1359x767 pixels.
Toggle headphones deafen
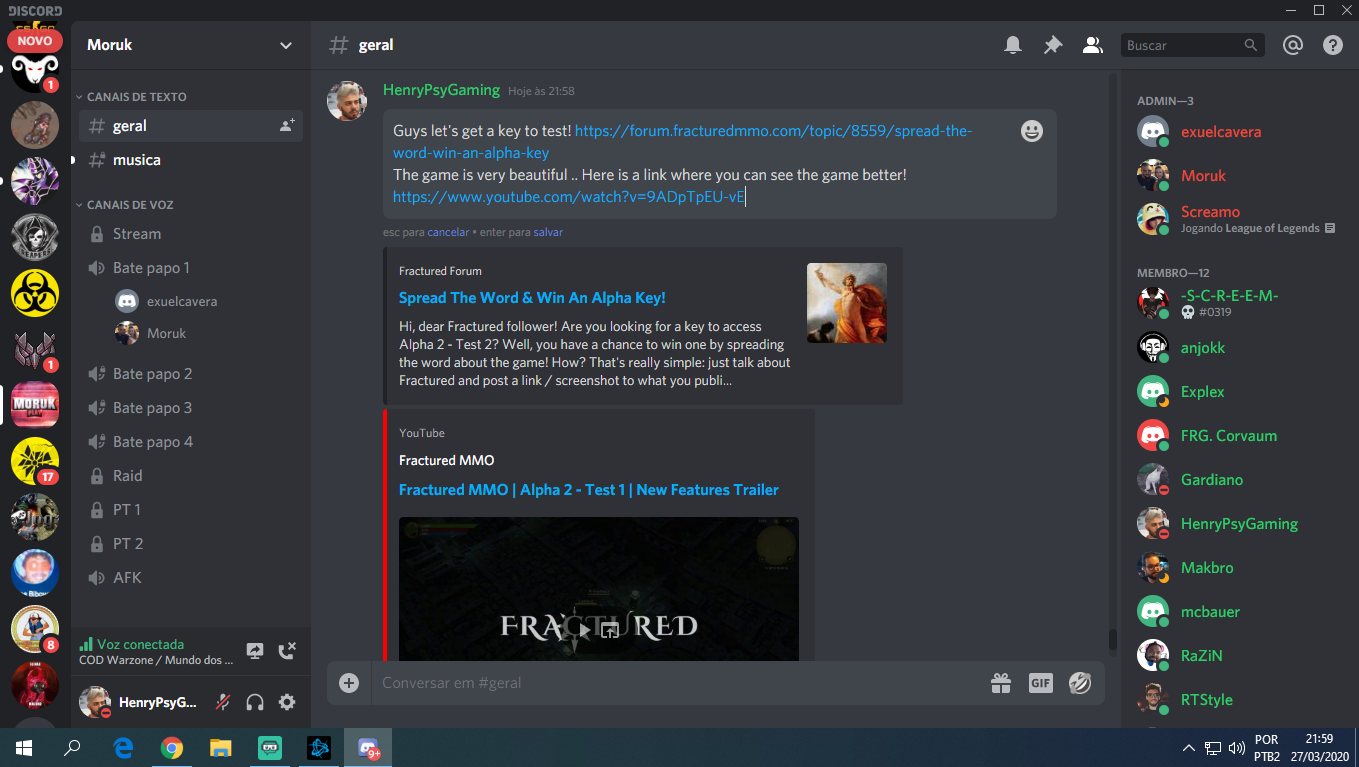[x=255, y=702]
